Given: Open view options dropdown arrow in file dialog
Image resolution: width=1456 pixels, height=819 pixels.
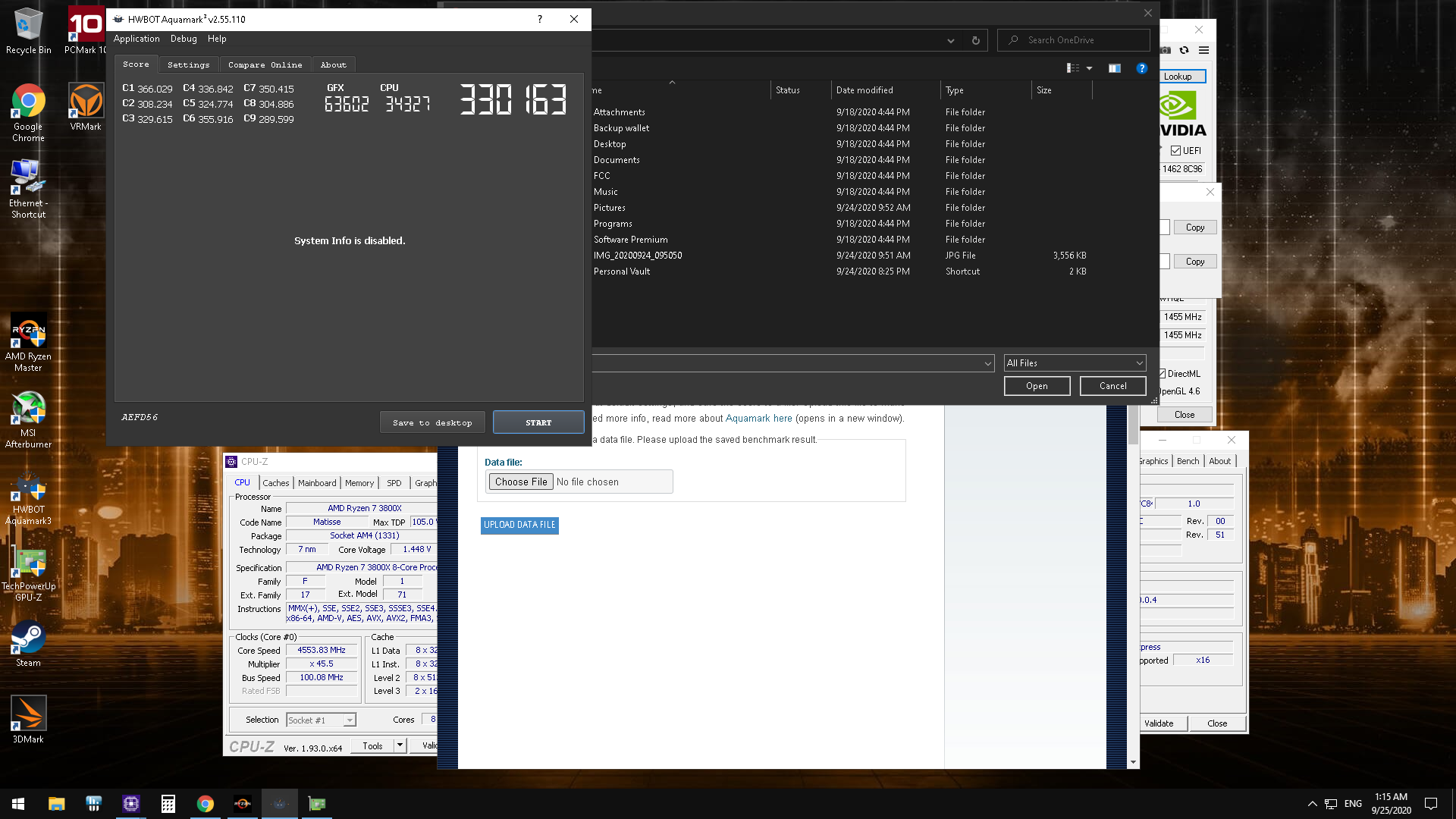Looking at the screenshot, I should click(x=1089, y=68).
